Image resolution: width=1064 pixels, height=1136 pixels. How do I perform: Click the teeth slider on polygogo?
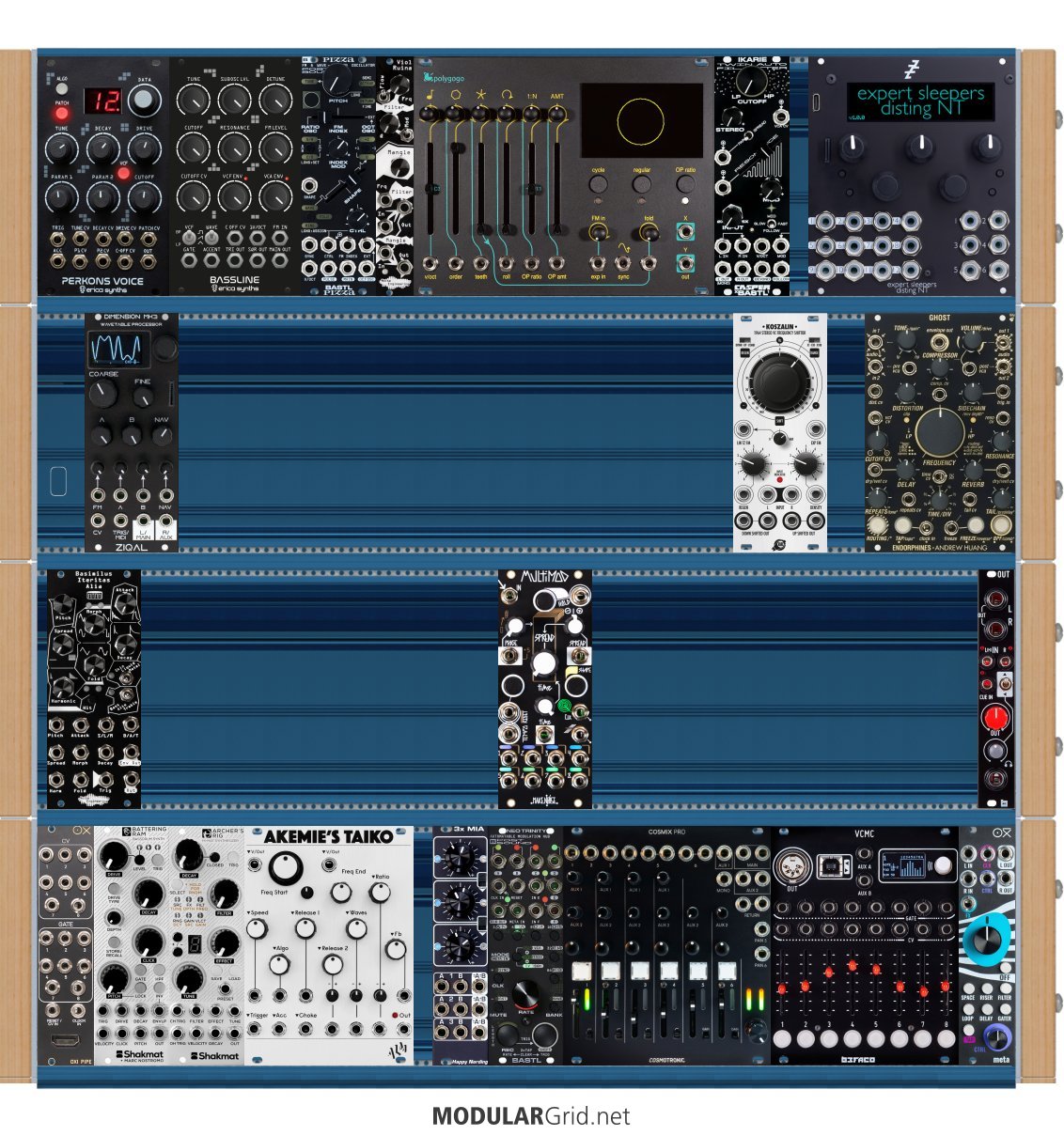coord(481,188)
